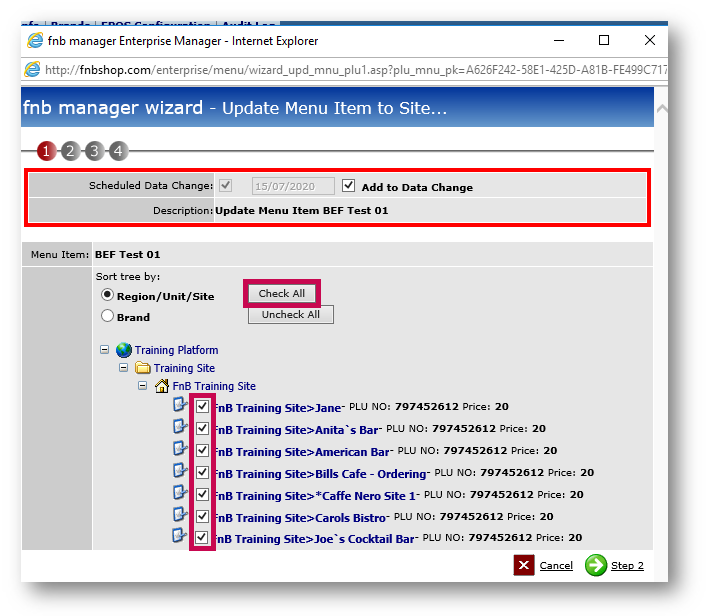Screen dimensions: 710x616
Task: Open the Training Site link
Action: (x=184, y=368)
